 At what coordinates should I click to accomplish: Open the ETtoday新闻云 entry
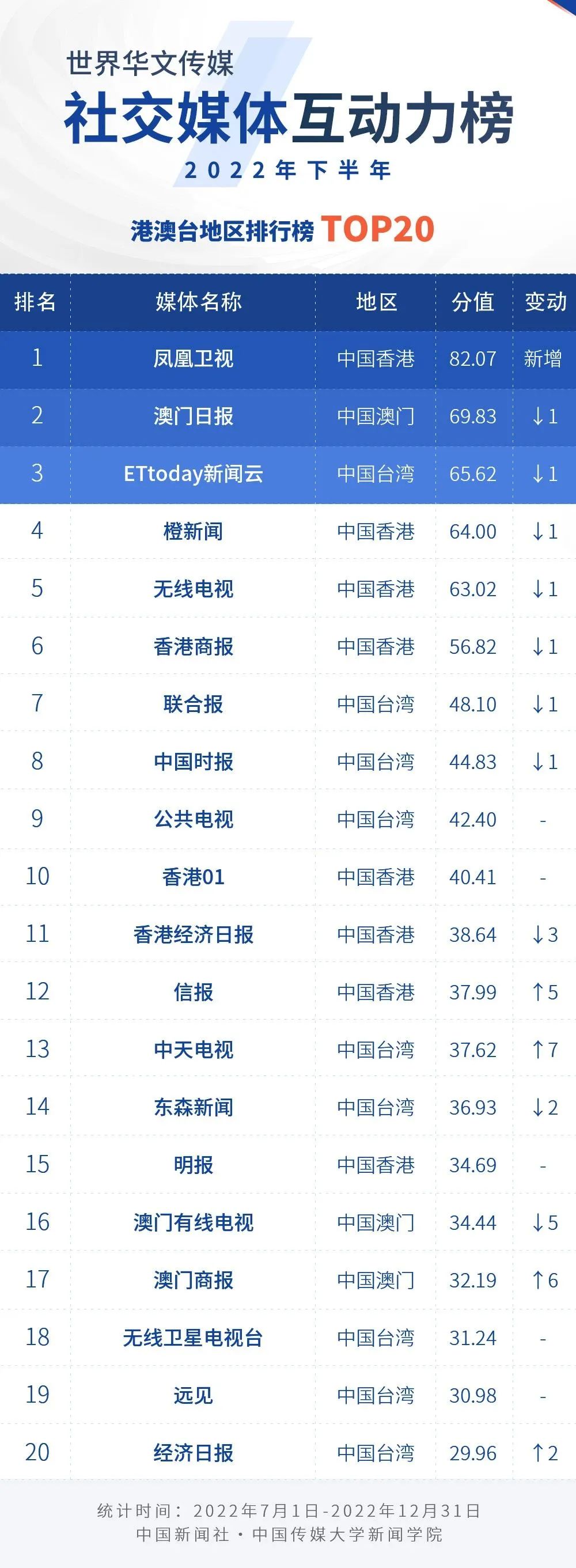(x=193, y=474)
